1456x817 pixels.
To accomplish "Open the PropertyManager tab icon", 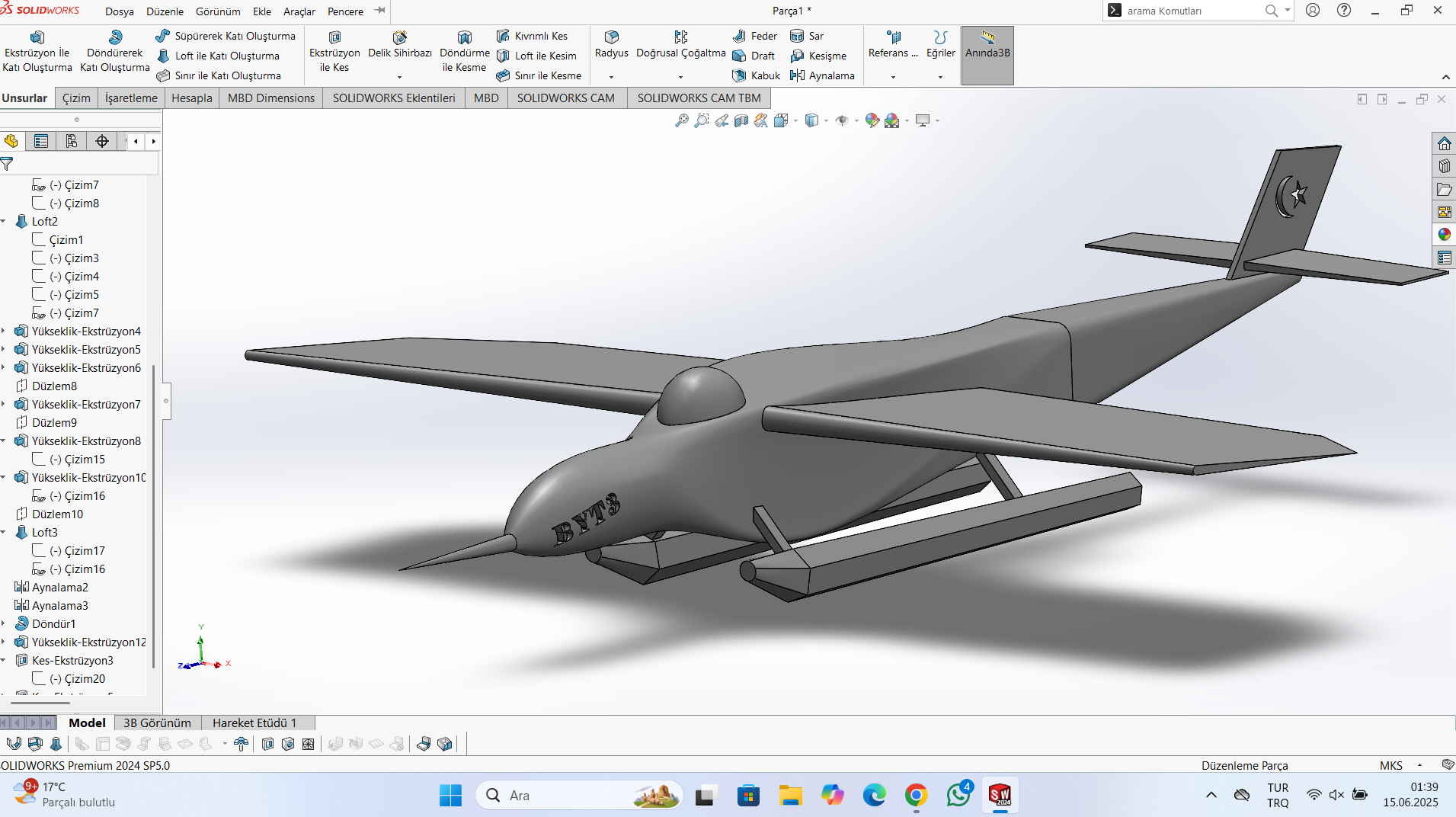I will (x=41, y=141).
